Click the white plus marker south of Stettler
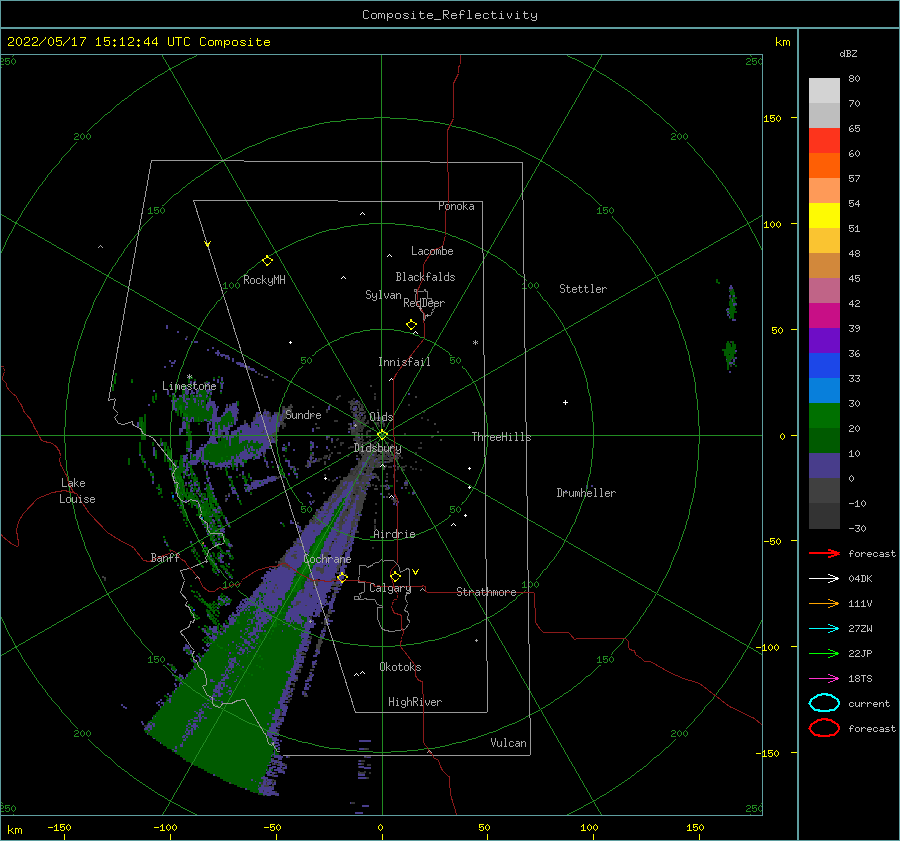 click(x=565, y=402)
